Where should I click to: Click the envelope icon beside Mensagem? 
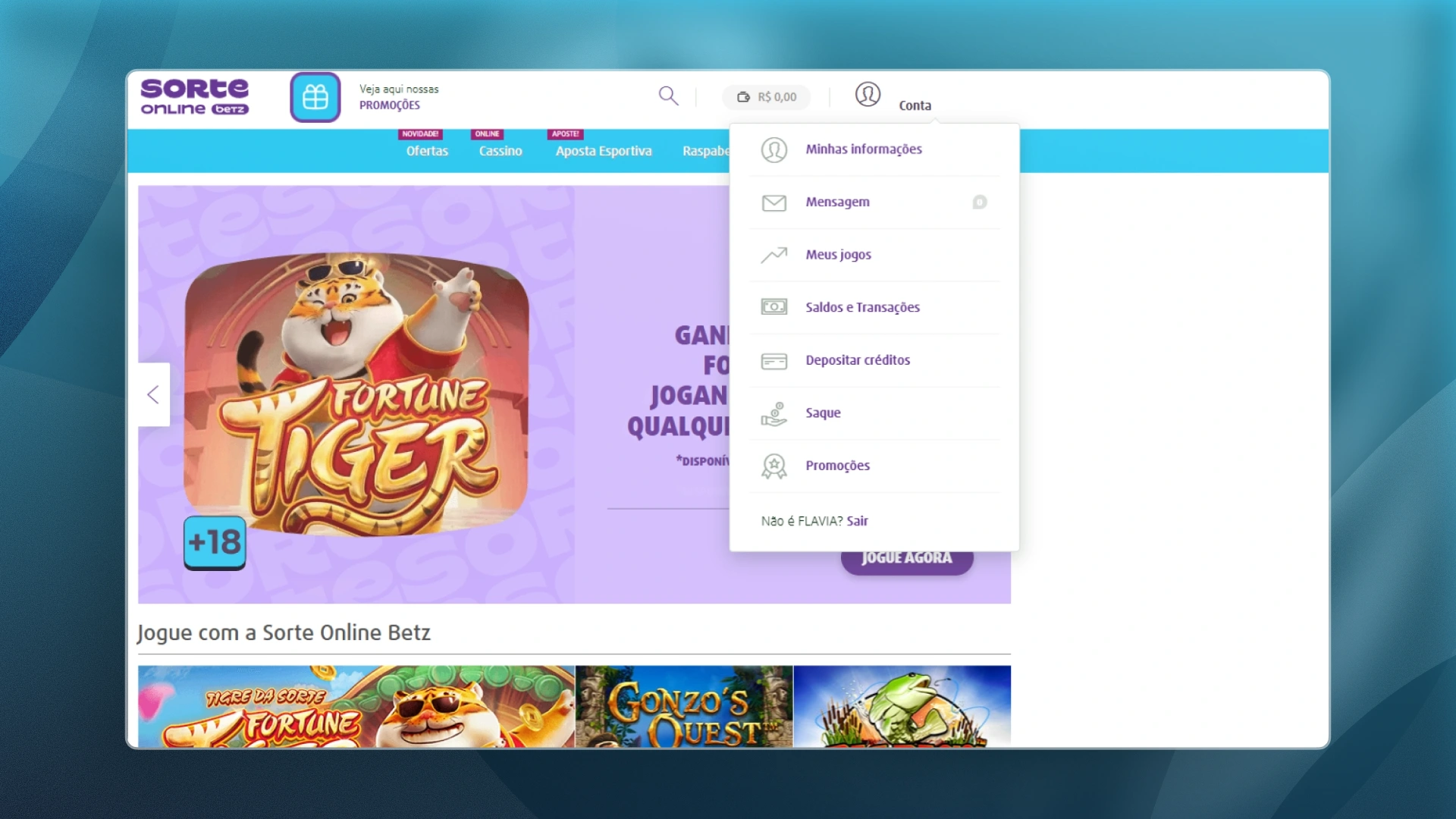coord(773,202)
